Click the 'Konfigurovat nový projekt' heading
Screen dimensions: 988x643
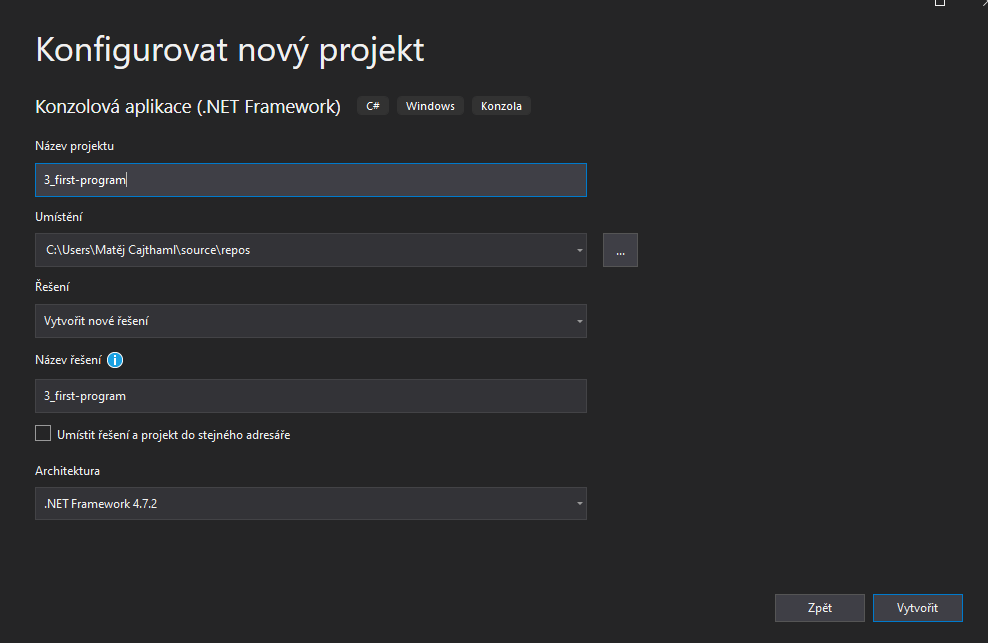[230, 50]
